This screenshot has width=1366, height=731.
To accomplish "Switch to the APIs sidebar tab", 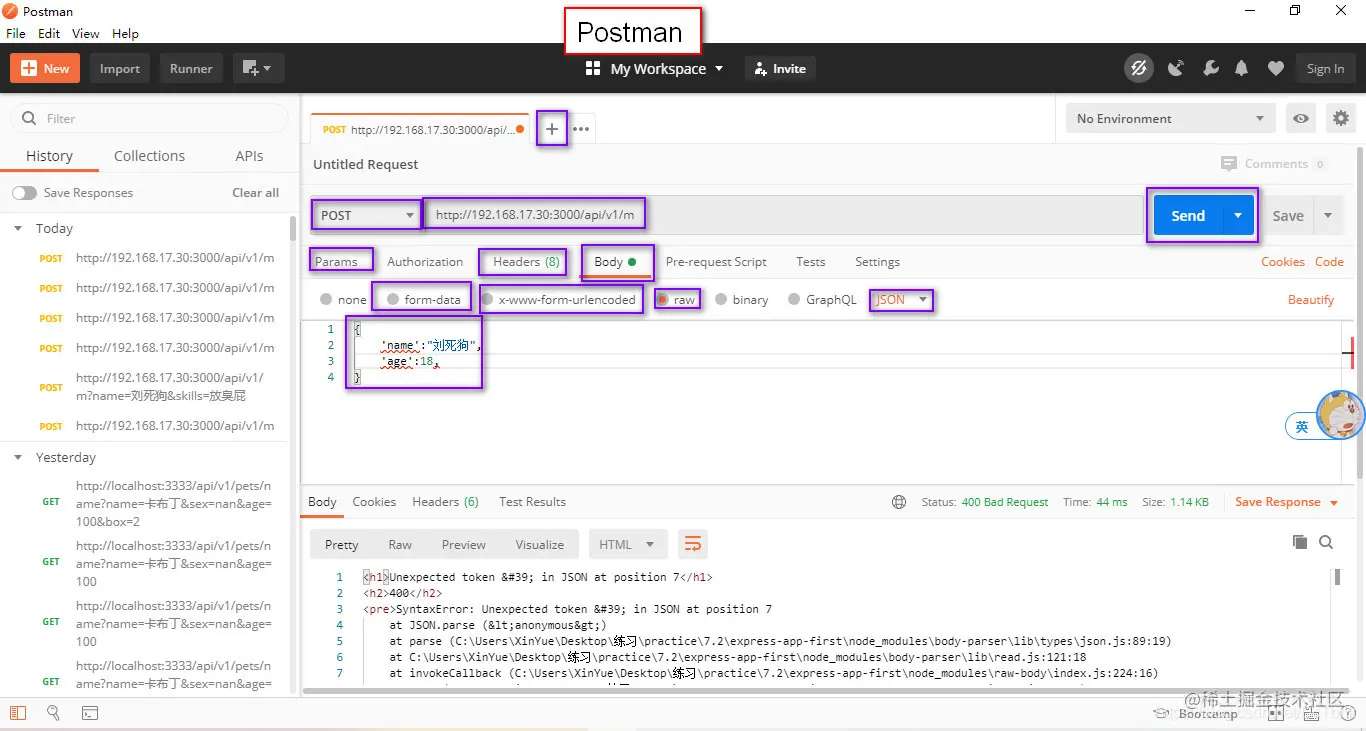I will tap(249, 156).
